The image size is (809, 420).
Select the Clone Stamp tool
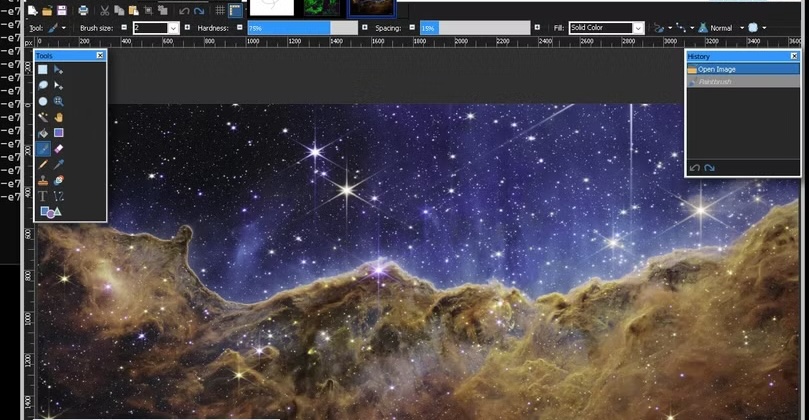(43, 181)
